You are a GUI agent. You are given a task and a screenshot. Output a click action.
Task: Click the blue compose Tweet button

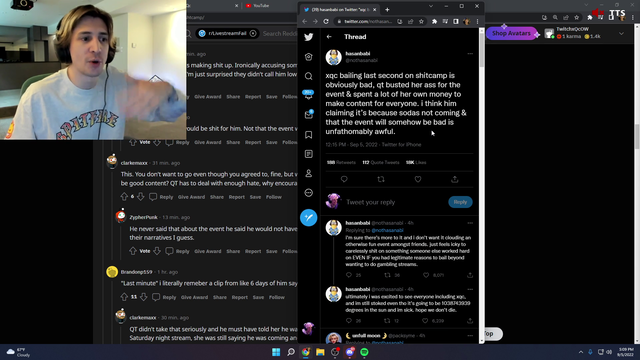tap(309, 217)
